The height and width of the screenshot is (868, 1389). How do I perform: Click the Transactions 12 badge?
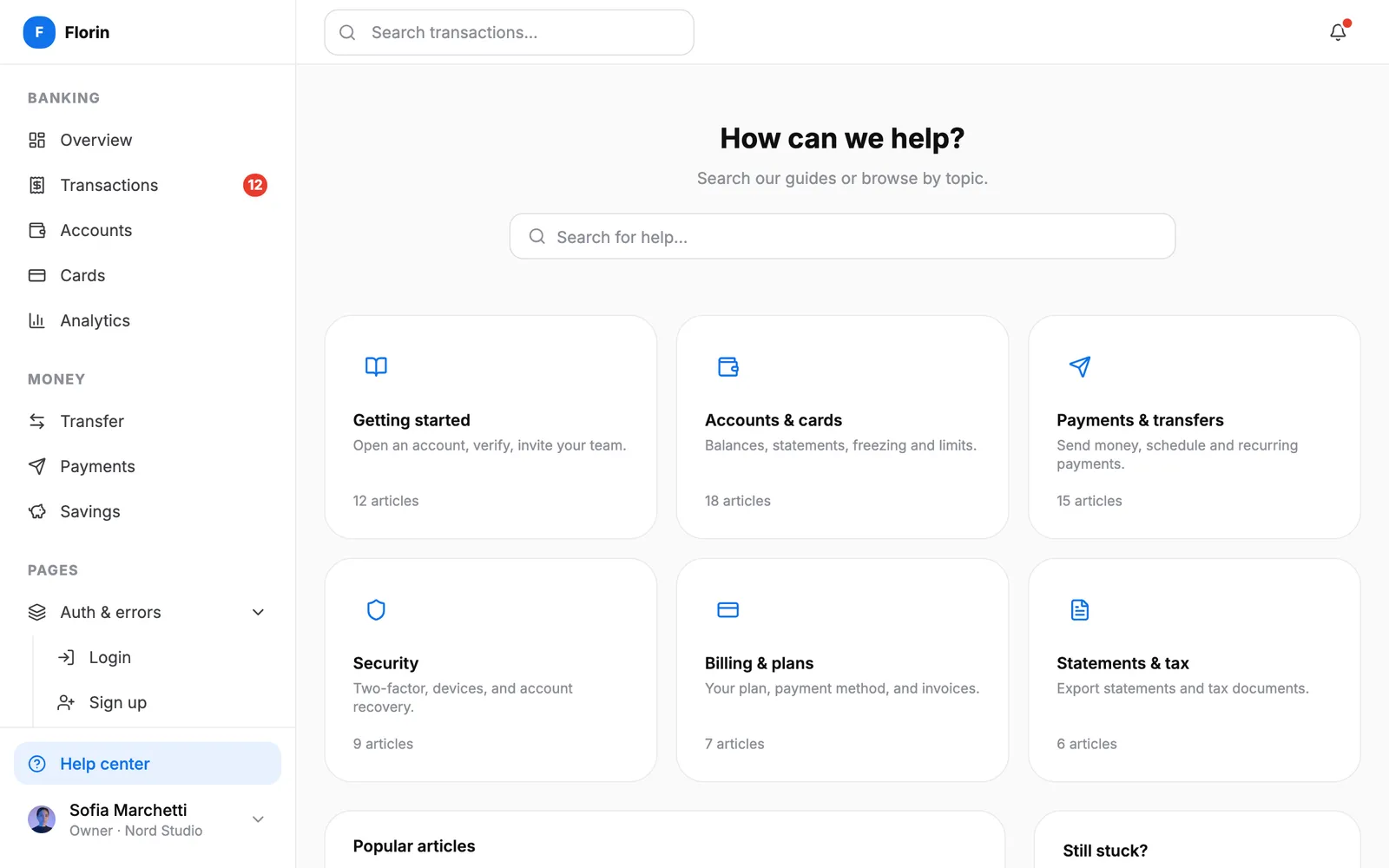[x=254, y=185]
